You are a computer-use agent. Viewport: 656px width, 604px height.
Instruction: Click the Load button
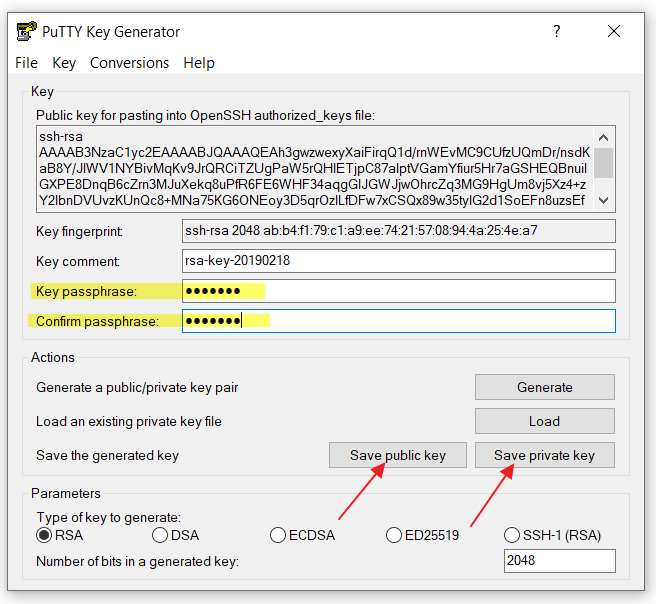[545, 421]
